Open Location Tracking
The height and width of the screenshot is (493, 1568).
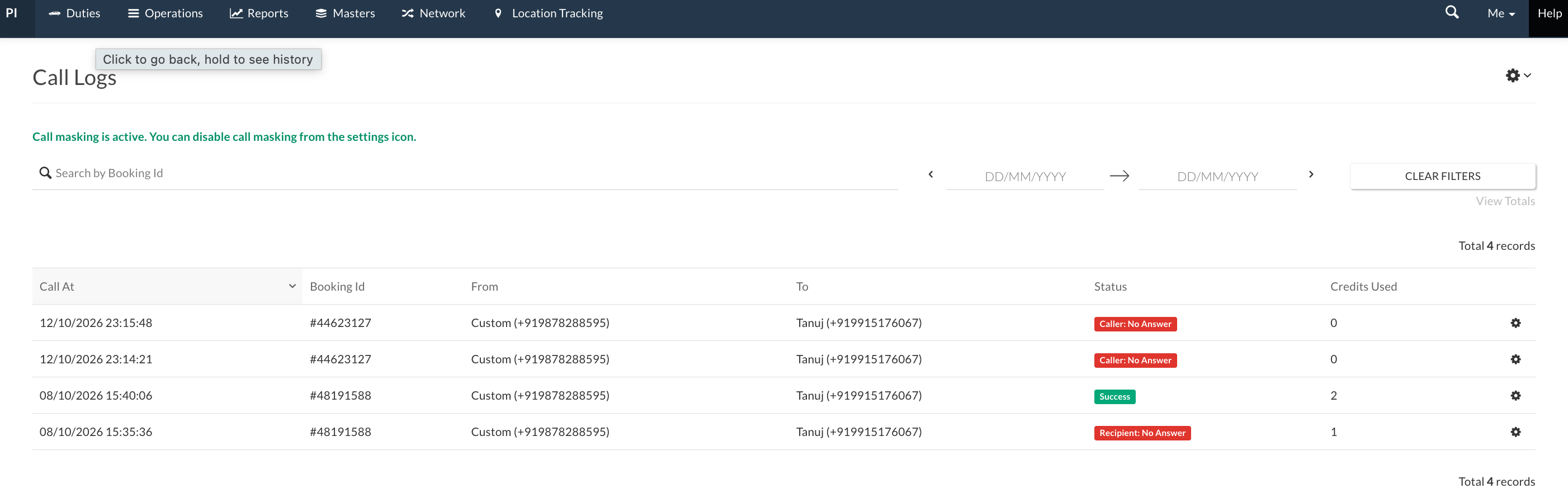549,13
